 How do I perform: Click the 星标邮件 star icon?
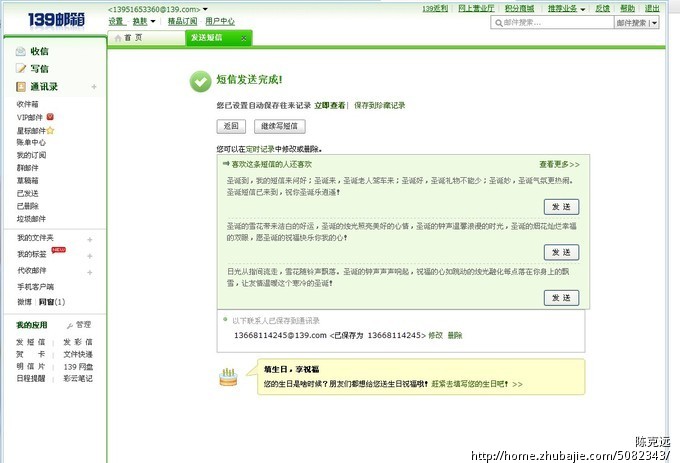pos(50,130)
